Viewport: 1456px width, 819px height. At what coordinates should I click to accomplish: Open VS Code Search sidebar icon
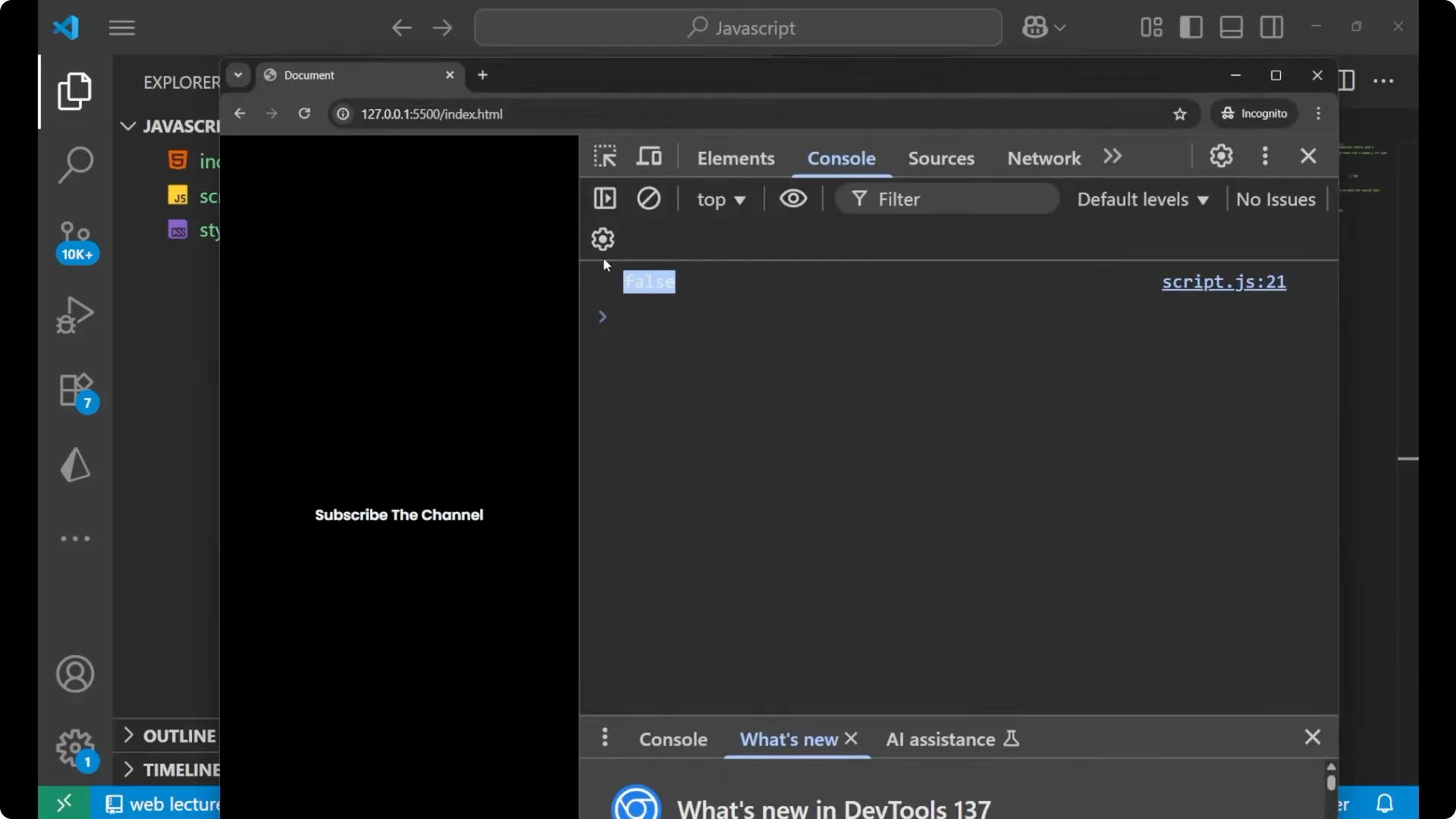(x=75, y=165)
